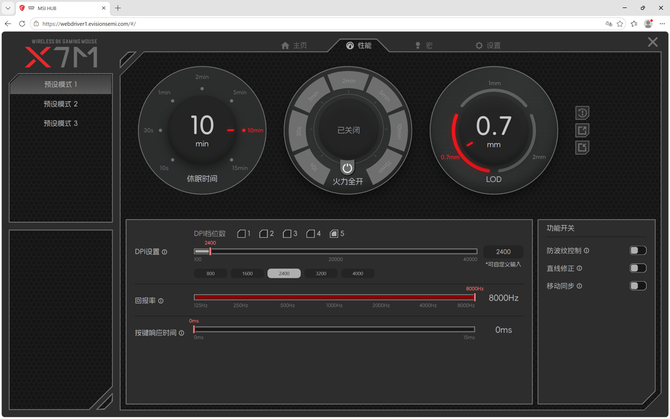Click the button response time slider track
Image resolution: width=670 pixels, height=419 pixels.
click(x=334, y=329)
